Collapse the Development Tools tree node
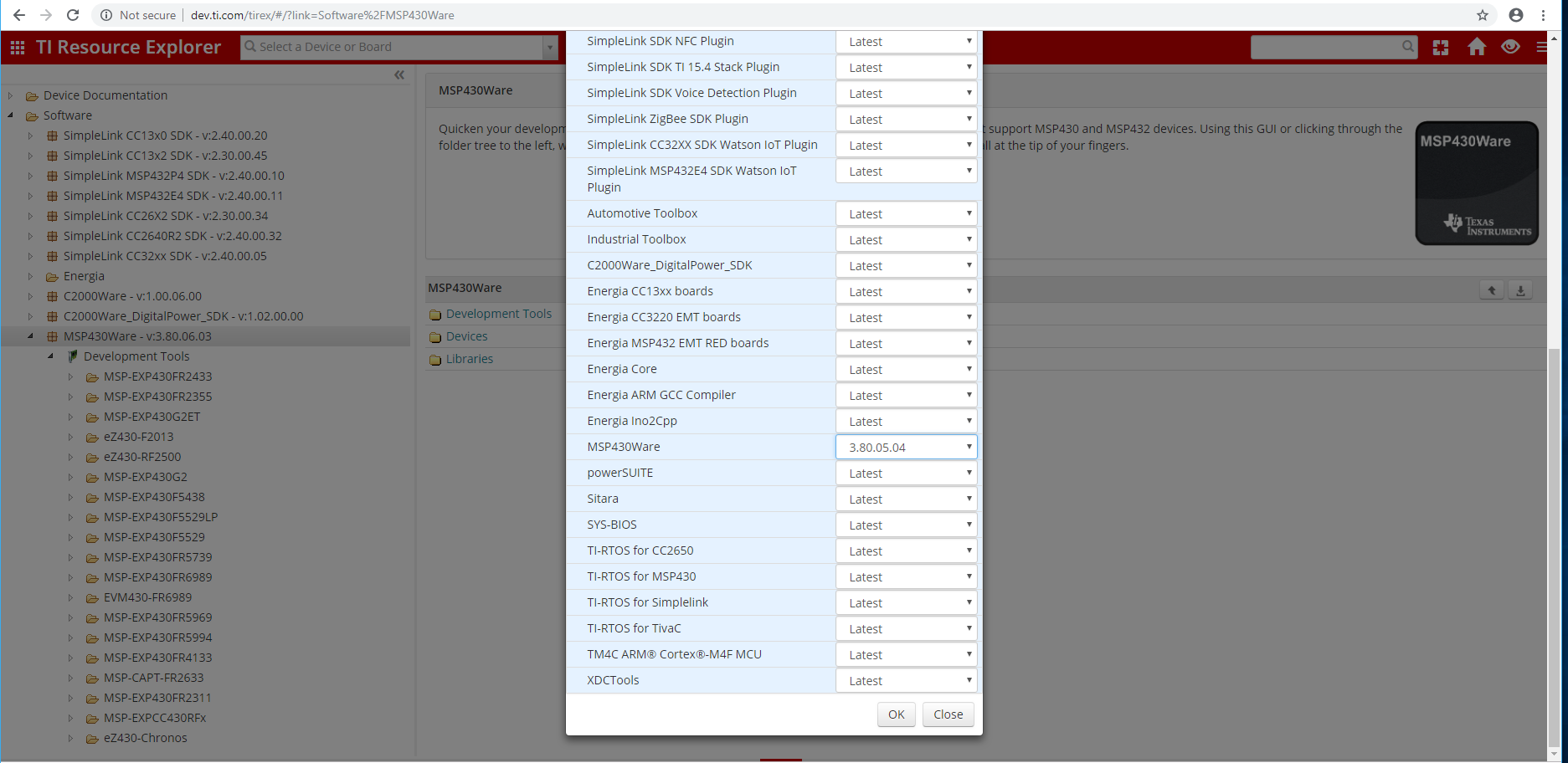Viewport: 1568px width, 763px height. (x=51, y=356)
